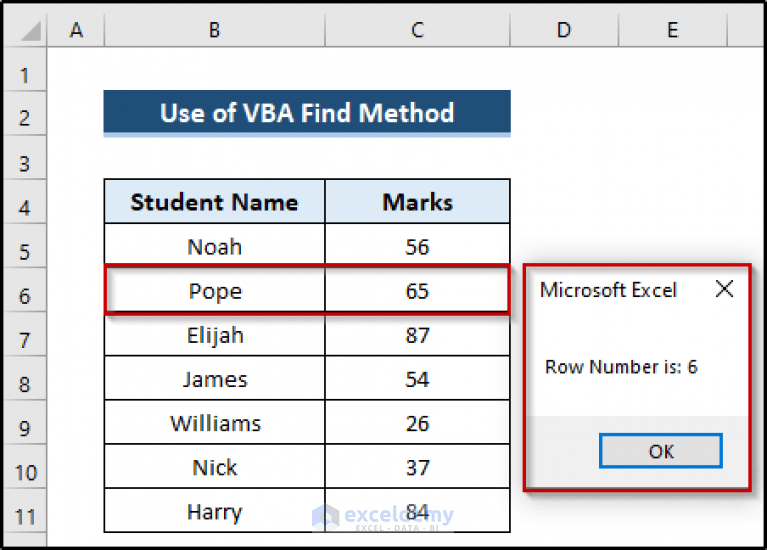The height and width of the screenshot is (550, 767).
Task: Select row 11 header
Action: (x=25, y=510)
